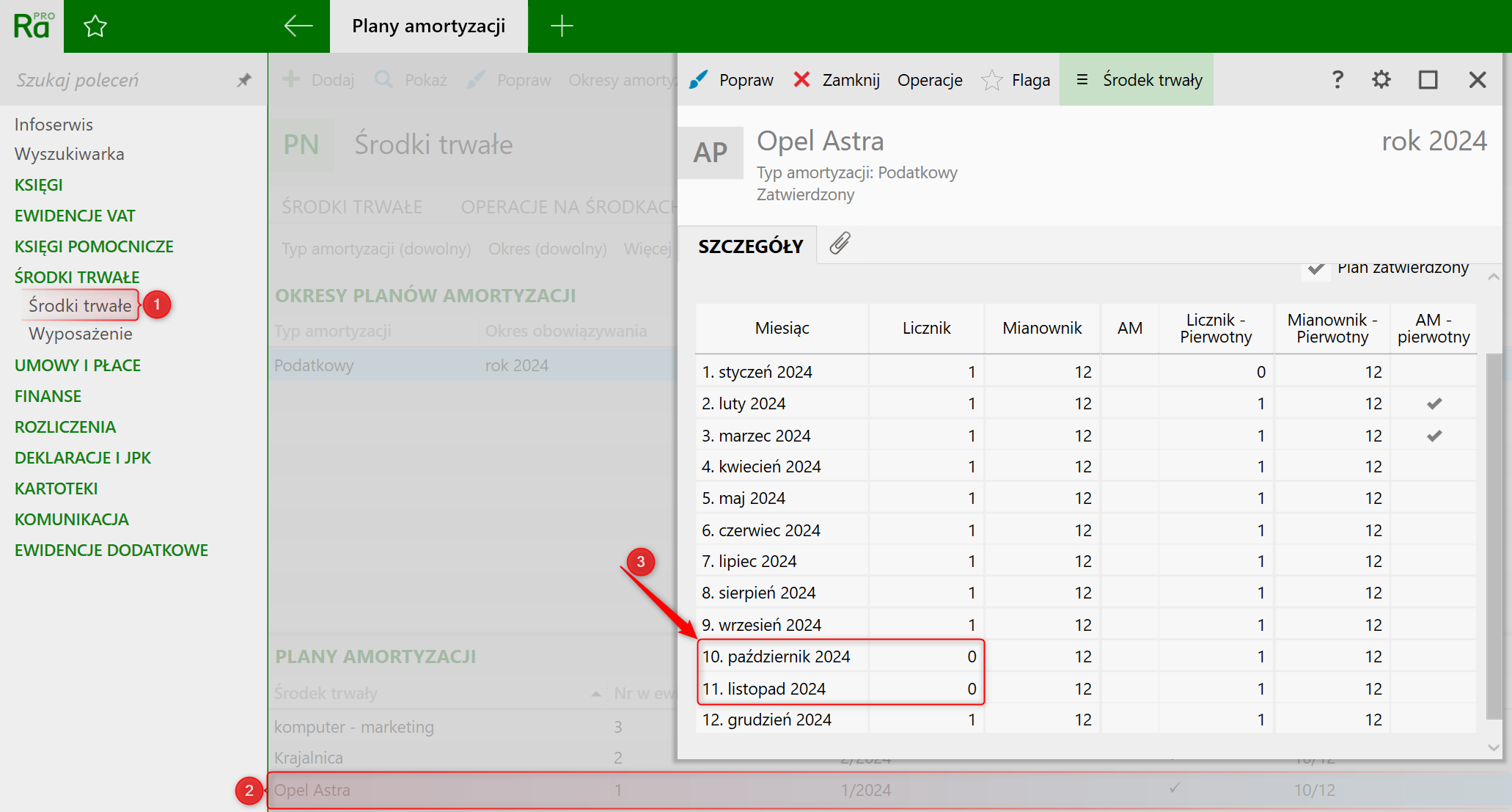
Task: Click the Flaga button
Action: pos(1016,79)
